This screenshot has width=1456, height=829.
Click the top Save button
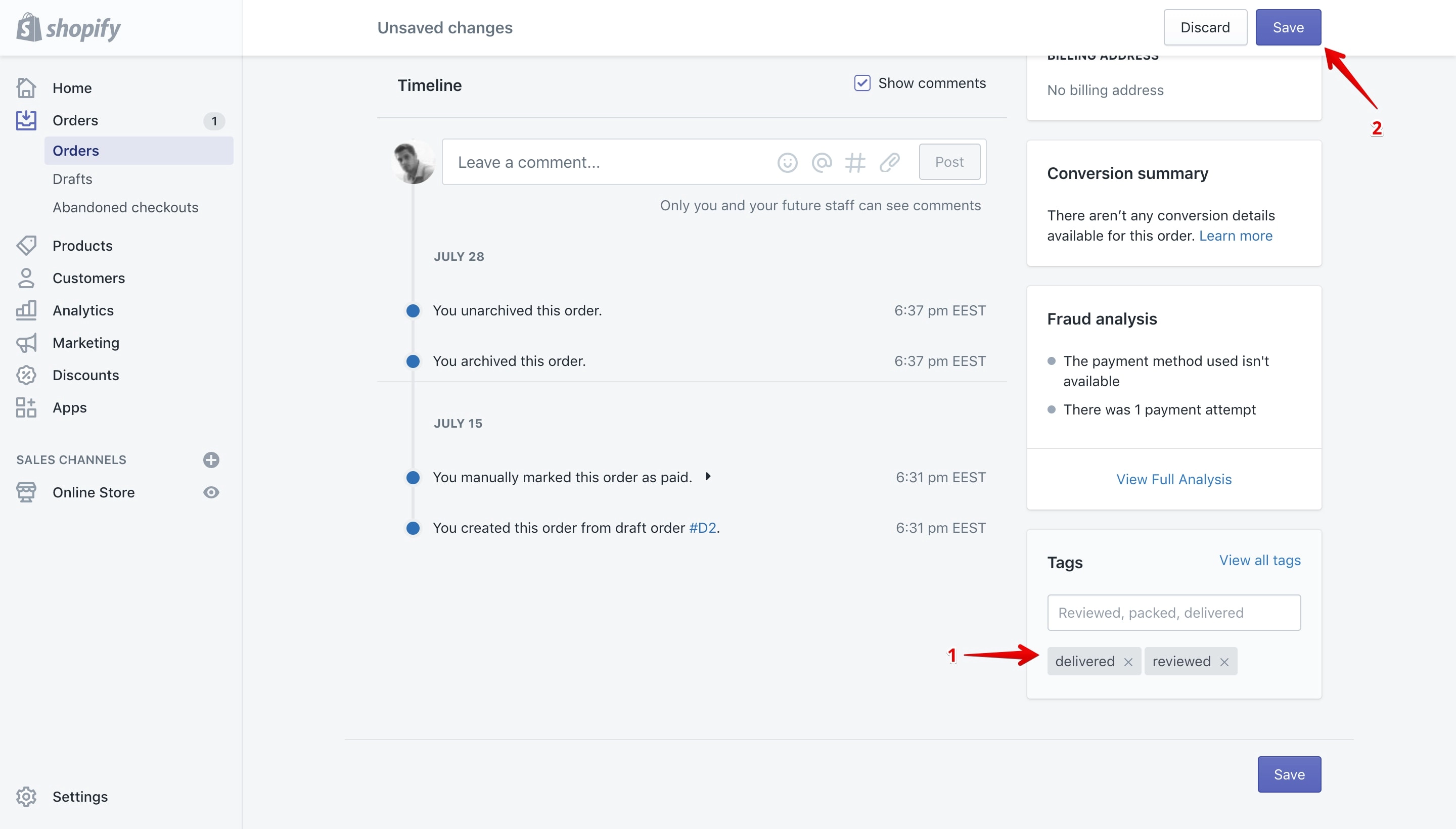click(x=1288, y=27)
